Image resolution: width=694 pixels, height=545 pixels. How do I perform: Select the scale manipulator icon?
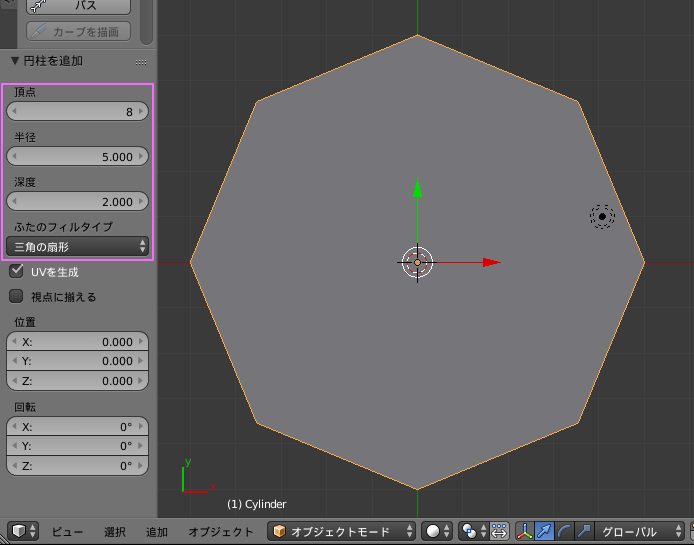pyautogui.click(x=584, y=531)
